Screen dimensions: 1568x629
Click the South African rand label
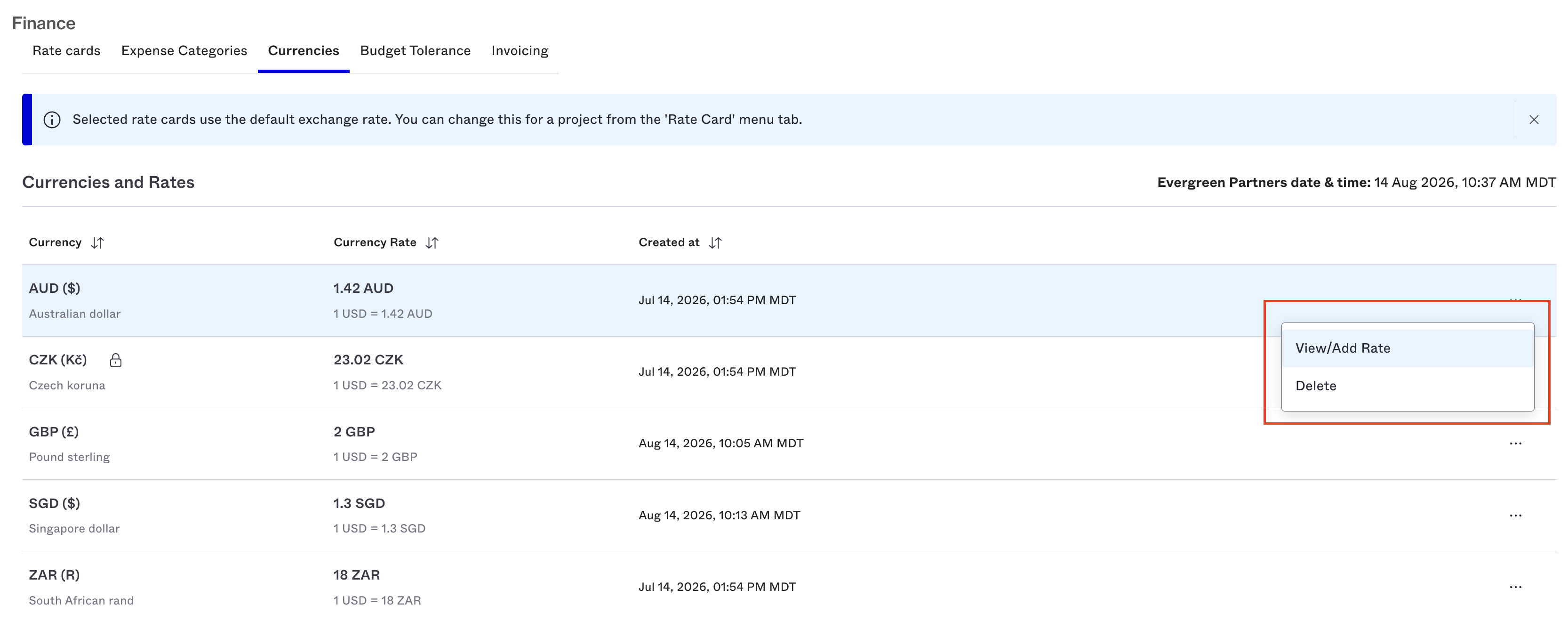tap(81, 600)
